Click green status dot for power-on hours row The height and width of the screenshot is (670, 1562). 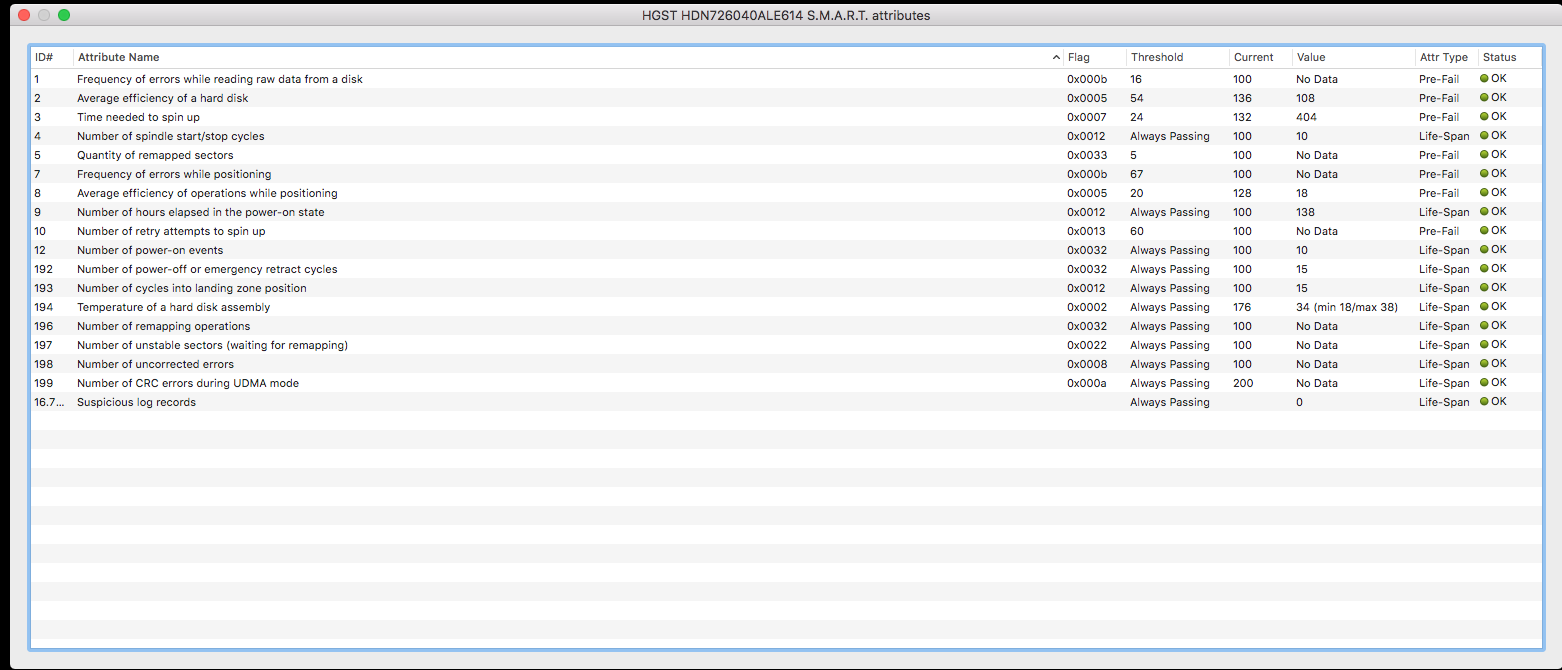coord(1485,211)
